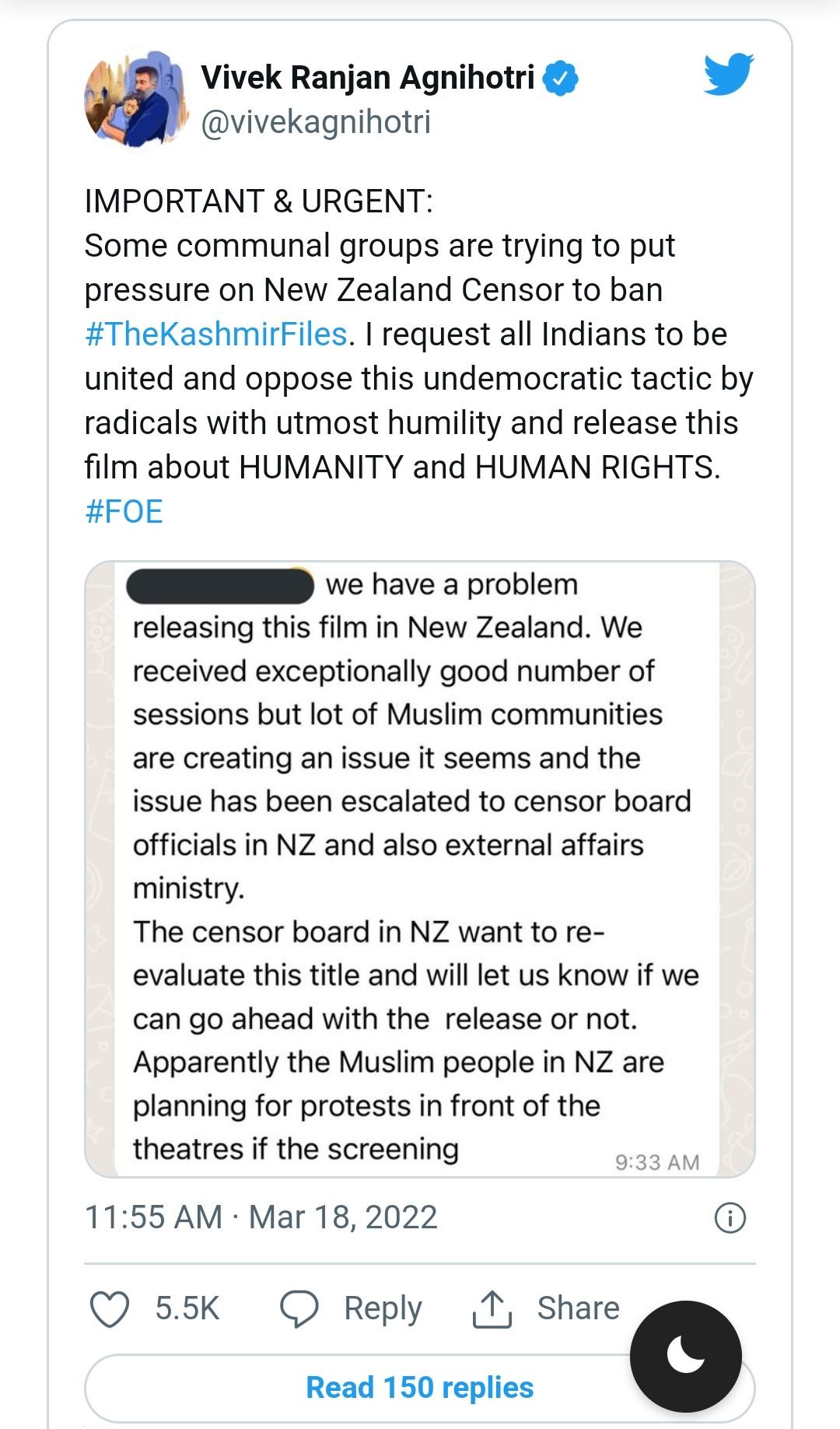This screenshot has height=1429, width=840.
Task: Click the Twitter bird logo
Action: coord(729,74)
